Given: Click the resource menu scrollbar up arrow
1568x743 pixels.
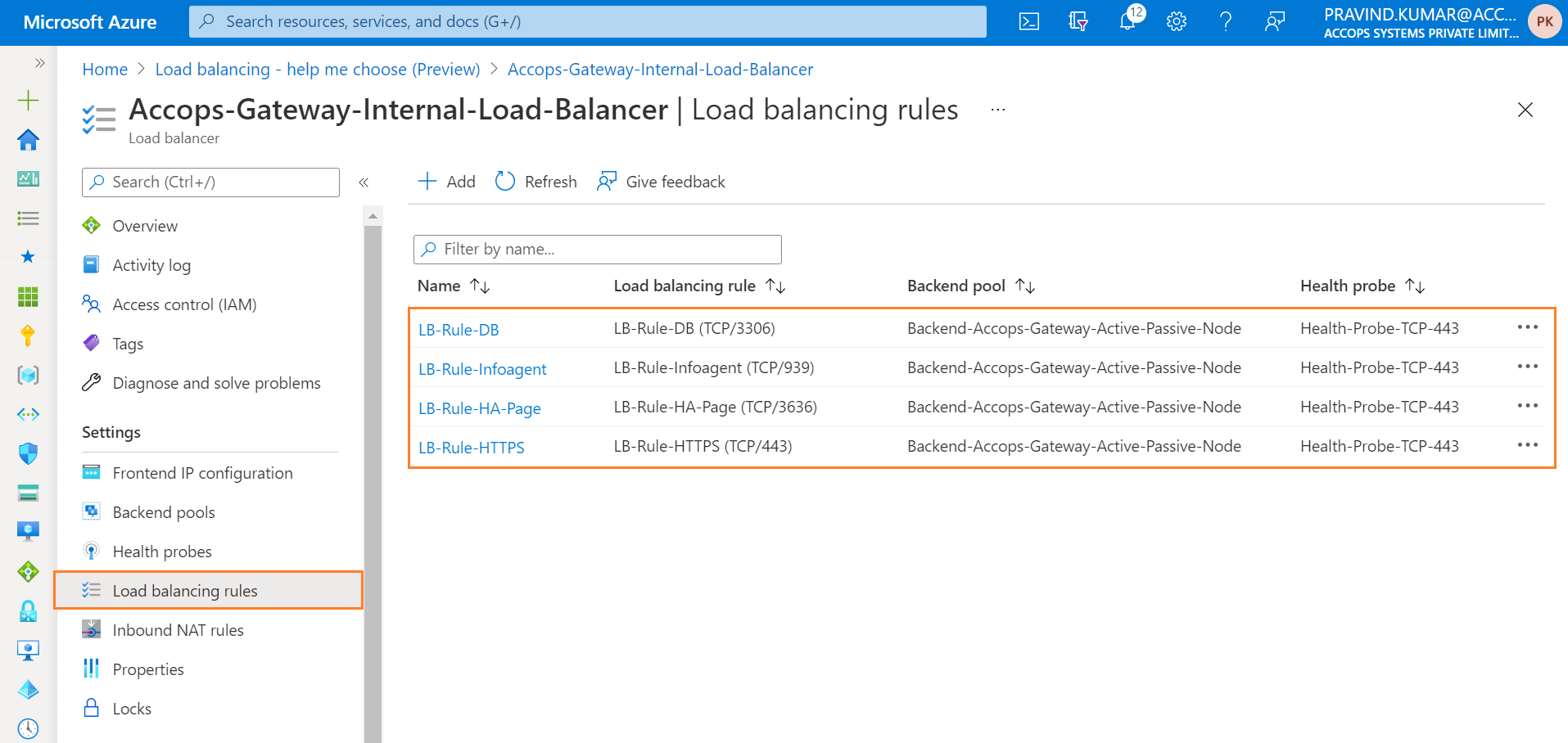Looking at the screenshot, I should click(373, 217).
